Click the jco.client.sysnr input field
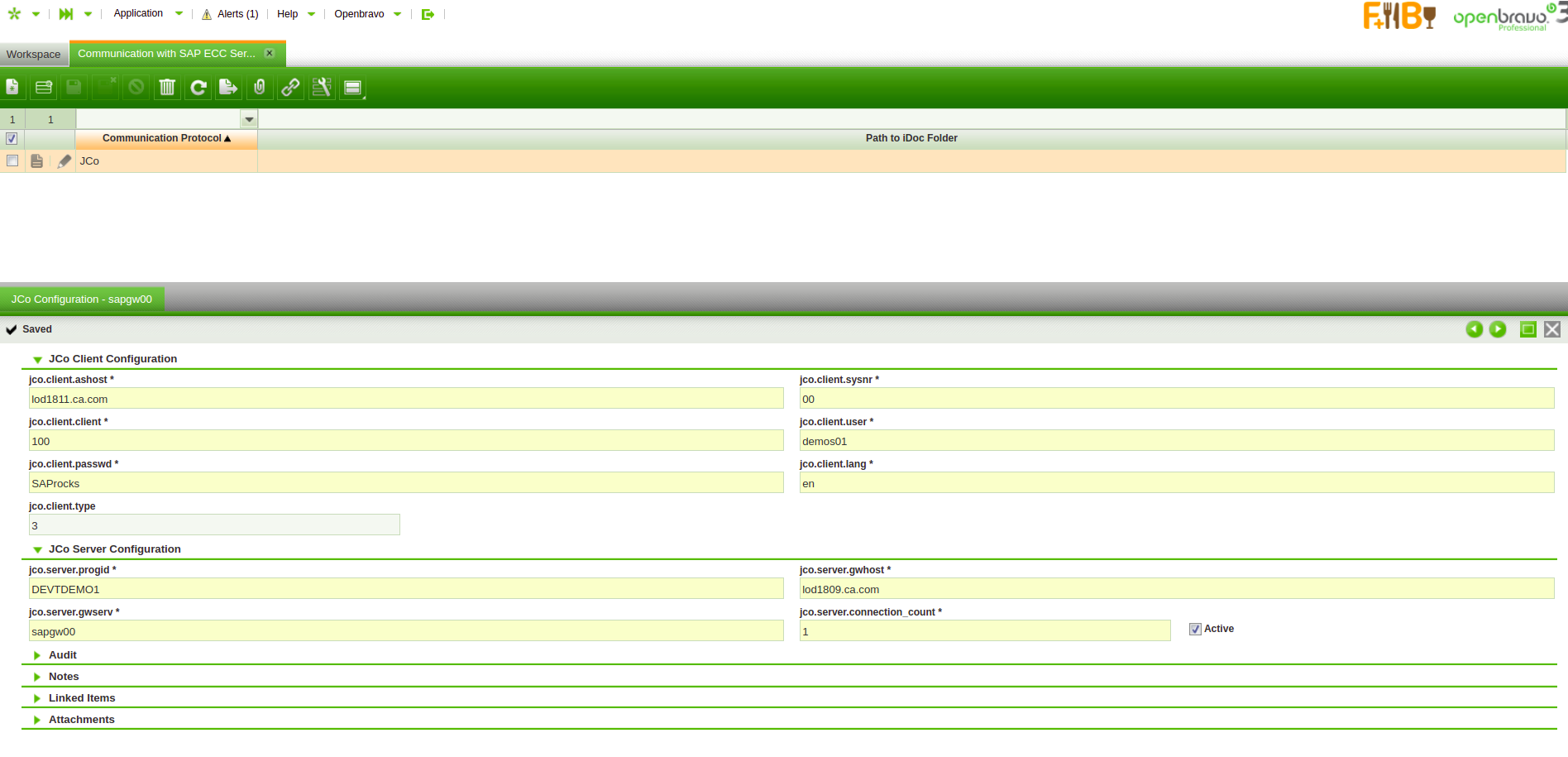The height and width of the screenshot is (757, 1568). tap(1177, 399)
